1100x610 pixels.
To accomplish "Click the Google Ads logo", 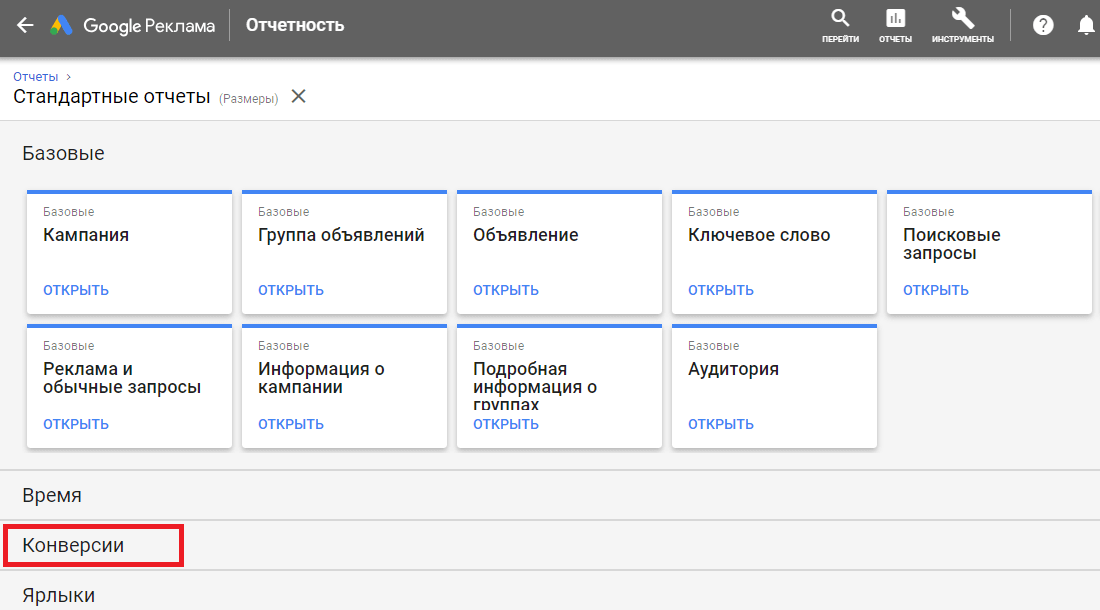I will pos(62,26).
